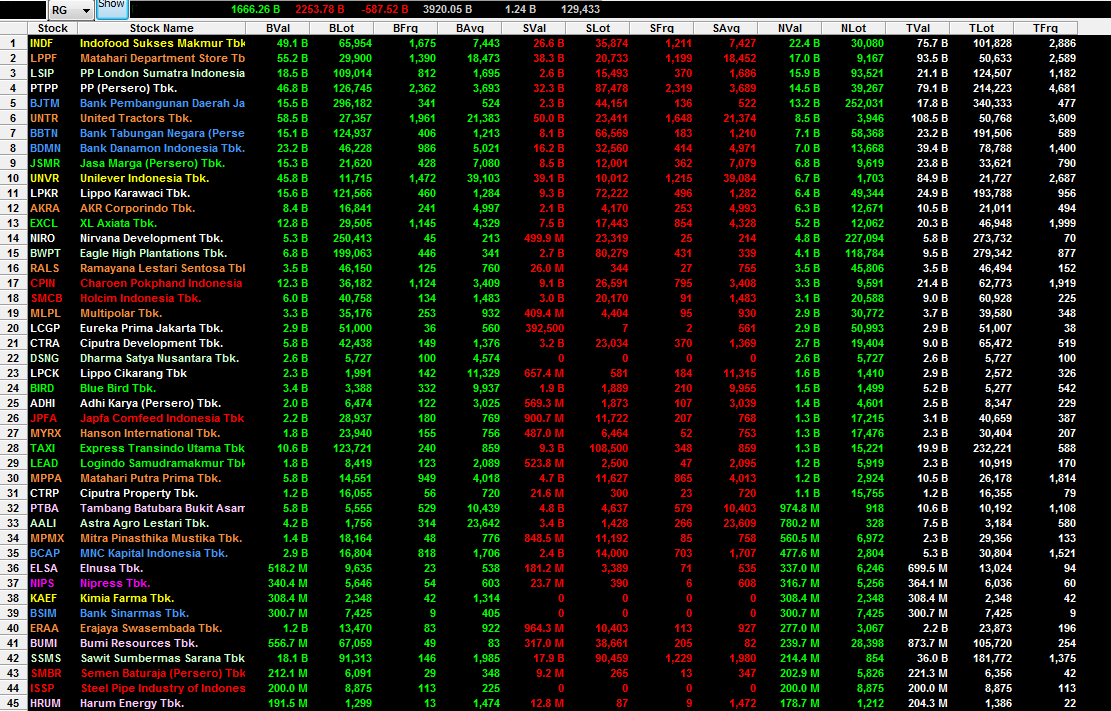
Task: Sort by the Stock Name column header
Action: (162, 28)
